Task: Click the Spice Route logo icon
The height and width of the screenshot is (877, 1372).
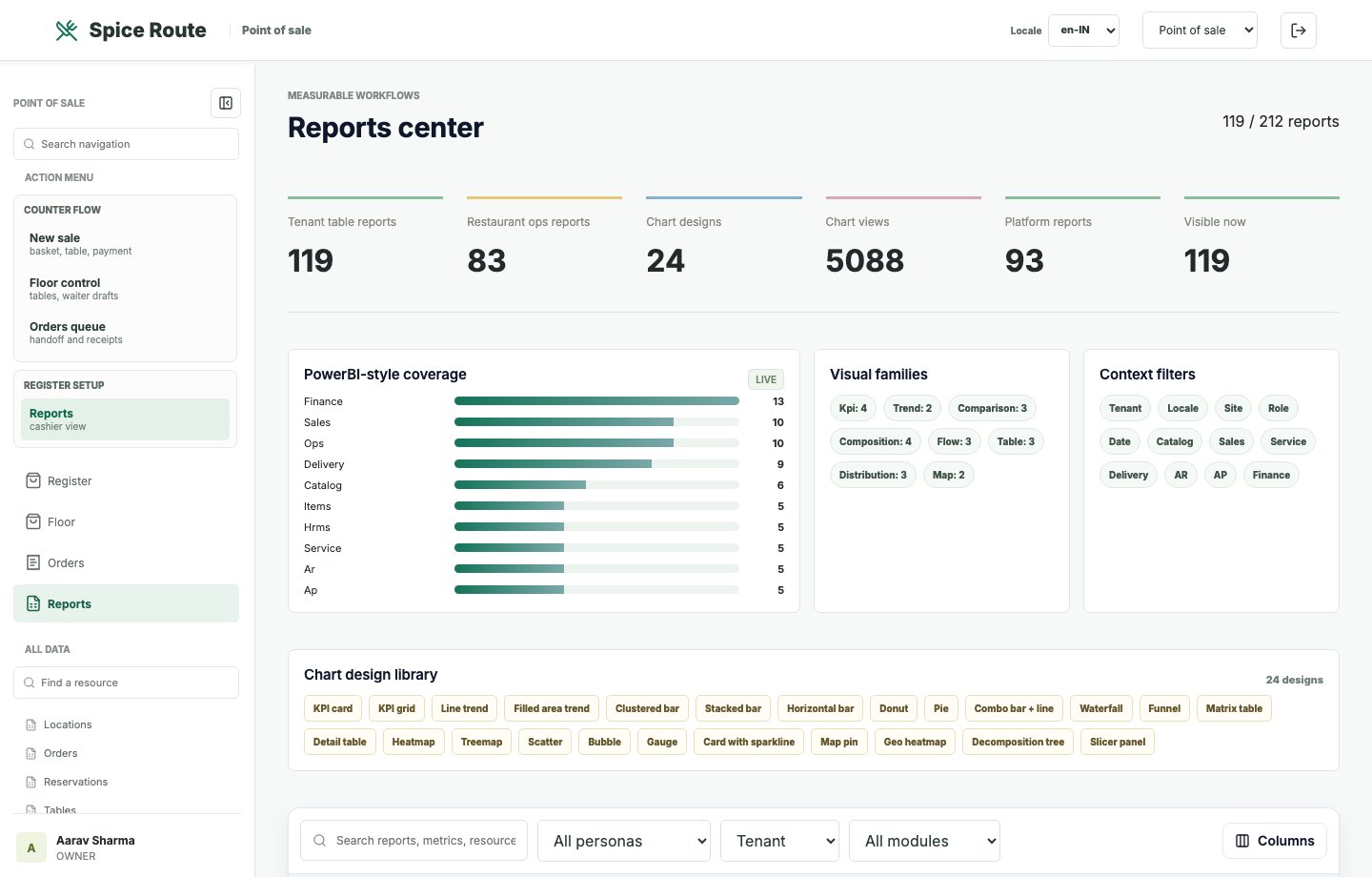Action: pos(67,31)
